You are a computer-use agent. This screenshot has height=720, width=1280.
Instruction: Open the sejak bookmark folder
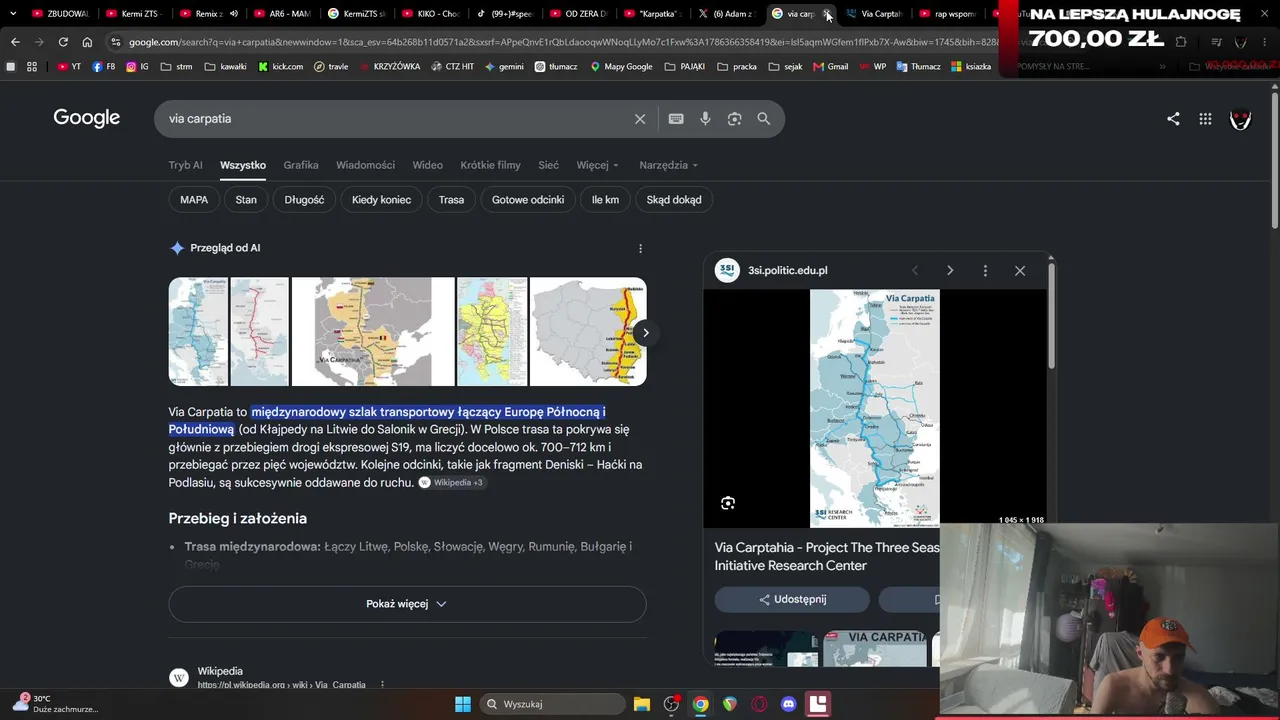786,67
